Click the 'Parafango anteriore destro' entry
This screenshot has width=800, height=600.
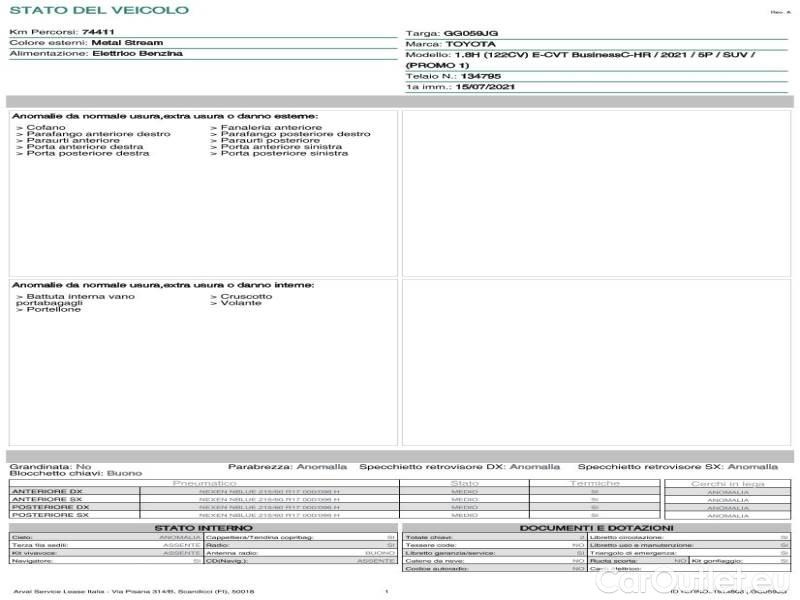click(x=93, y=134)
